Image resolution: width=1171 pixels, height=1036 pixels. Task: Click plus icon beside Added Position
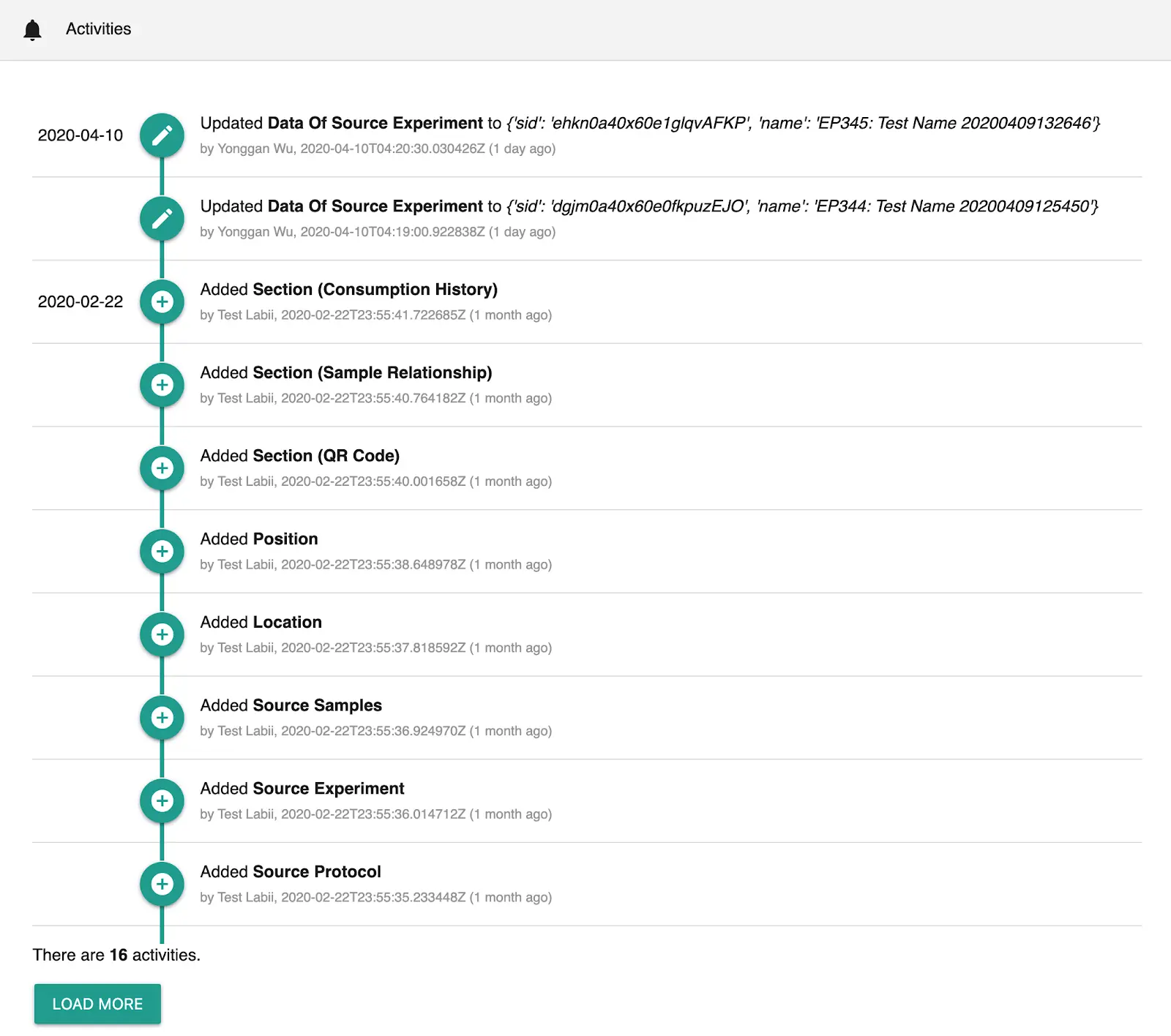click(162, 551)
